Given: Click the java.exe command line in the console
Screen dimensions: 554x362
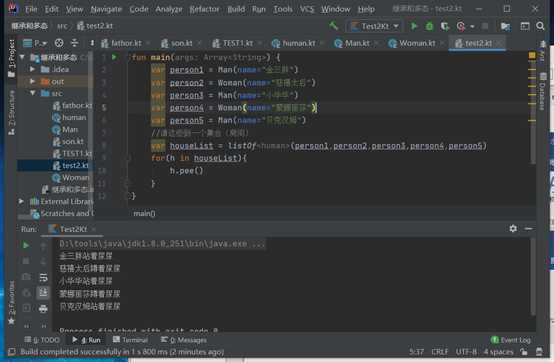Looking at the screenshot, I should 162,244.
